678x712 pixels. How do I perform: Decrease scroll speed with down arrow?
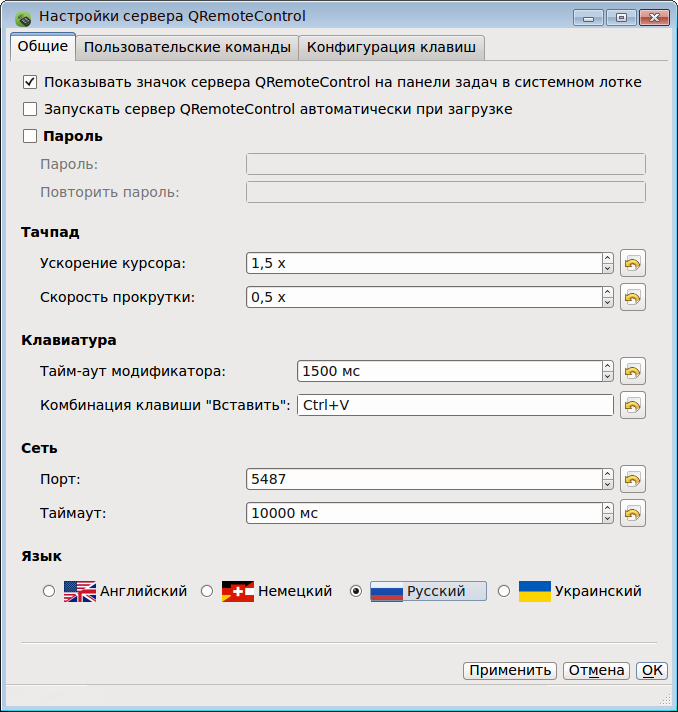608,302
